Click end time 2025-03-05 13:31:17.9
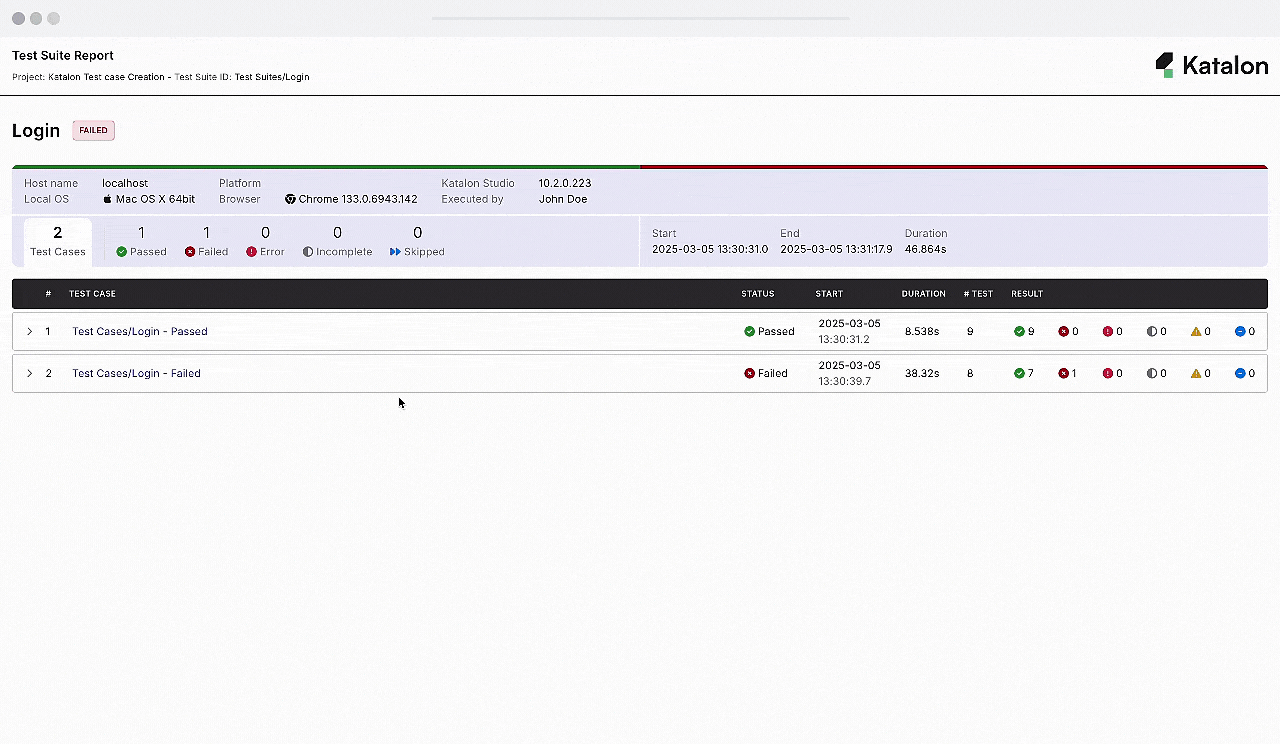This screenshot has height=744, width=1280. pyautogui.click(x=836, y=249)
